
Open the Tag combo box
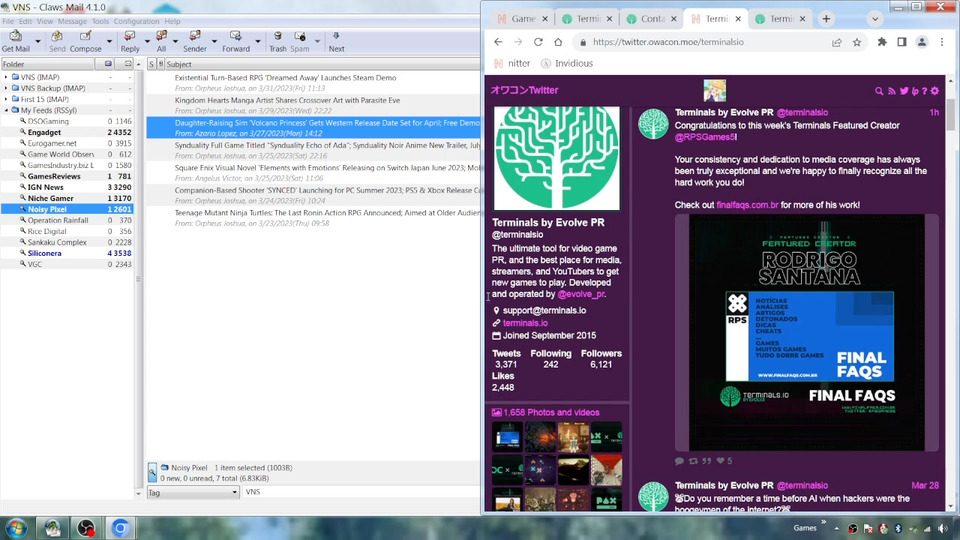point(193,492)
